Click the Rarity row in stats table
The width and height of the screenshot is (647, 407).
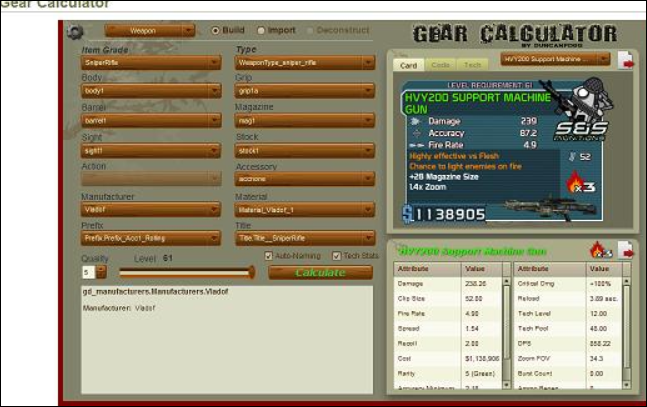448,374
